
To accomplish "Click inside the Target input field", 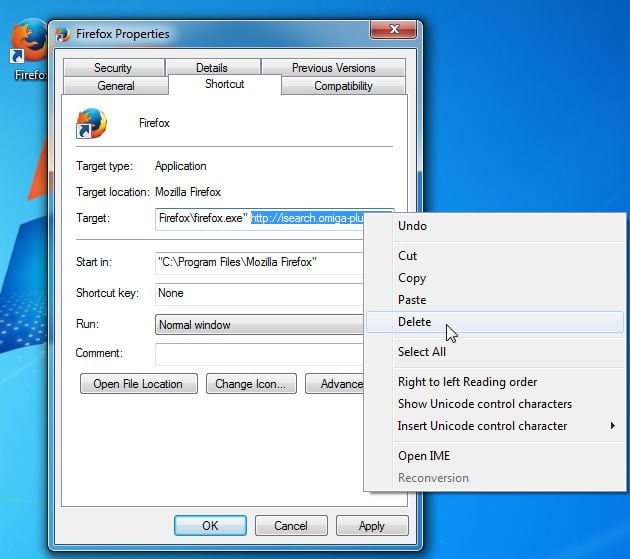I will coord(259,219).
